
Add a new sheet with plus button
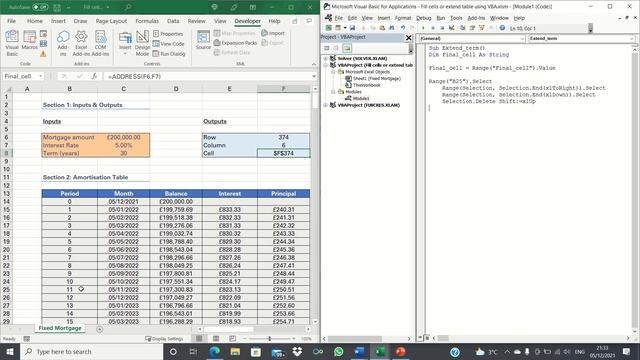click(100, 329)
